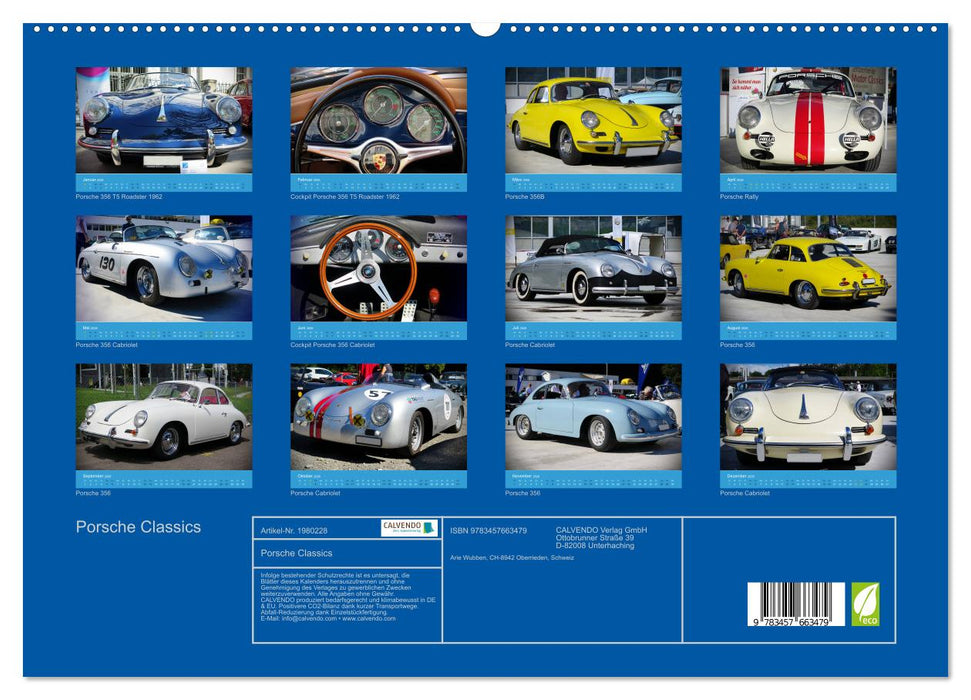Click the red-striped Porsche Rally image
The width and height of the screenshot is (971, 700).
pos(803,120)
